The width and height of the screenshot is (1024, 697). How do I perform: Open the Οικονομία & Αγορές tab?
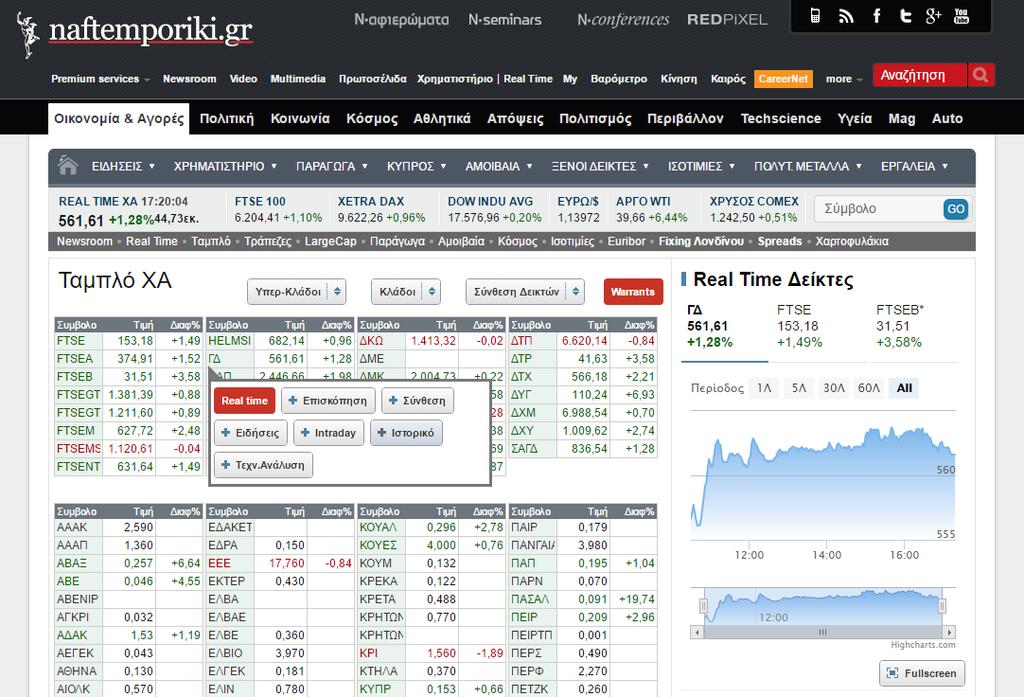click(119, 119)
